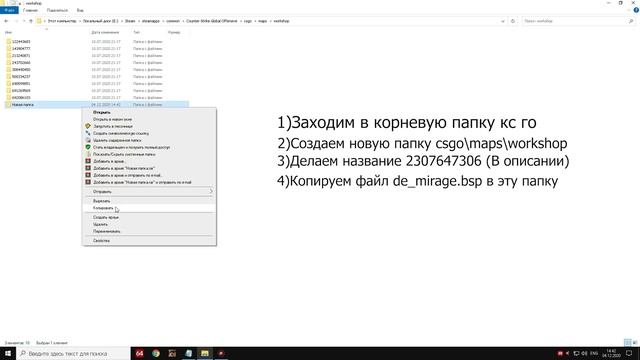The width and height of the screenshot is (640, 360).
Task: Open the red-dot recorder app on taskbar
Action: point(221,353)
